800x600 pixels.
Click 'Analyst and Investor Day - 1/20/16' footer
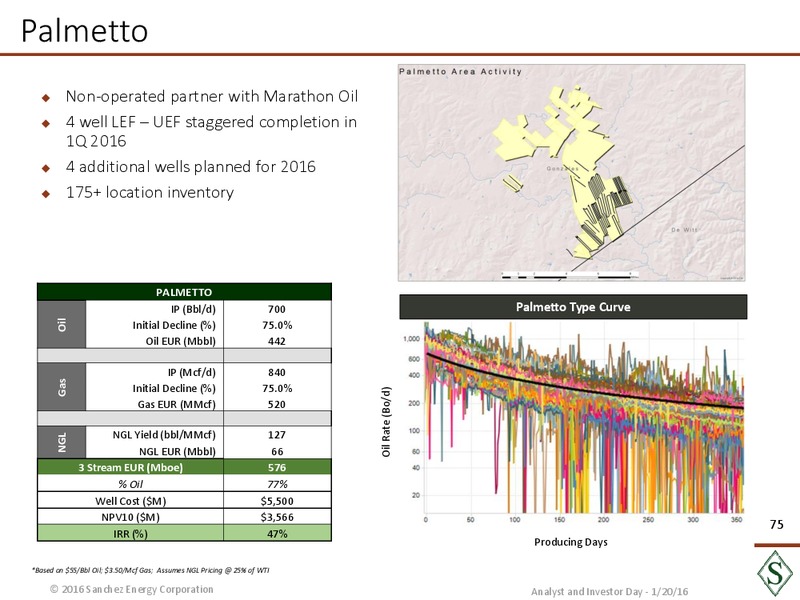click(x=609, y=591)
